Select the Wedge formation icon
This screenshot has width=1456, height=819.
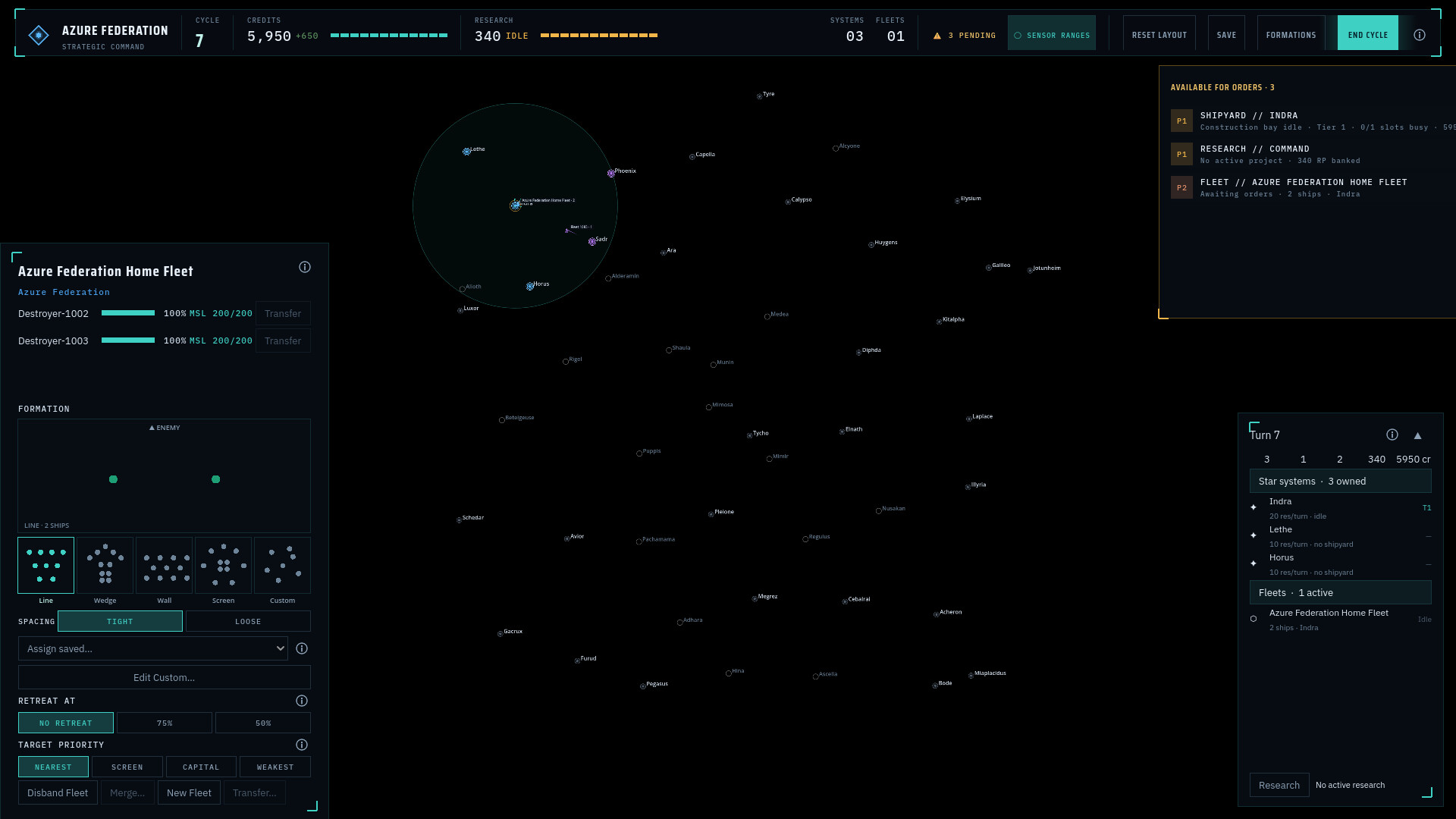point(105,565)
